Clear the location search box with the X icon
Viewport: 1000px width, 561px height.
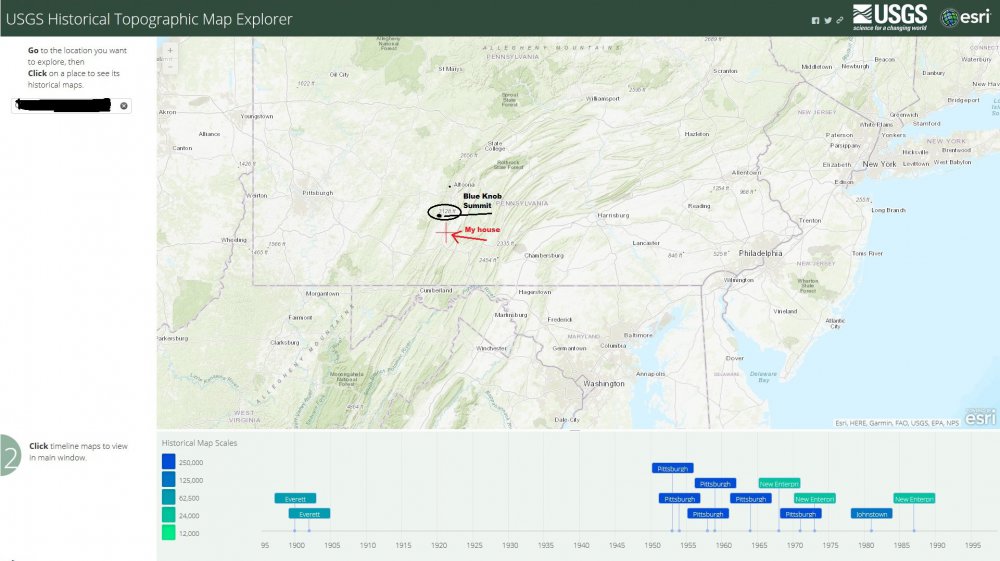coord(124,105)
